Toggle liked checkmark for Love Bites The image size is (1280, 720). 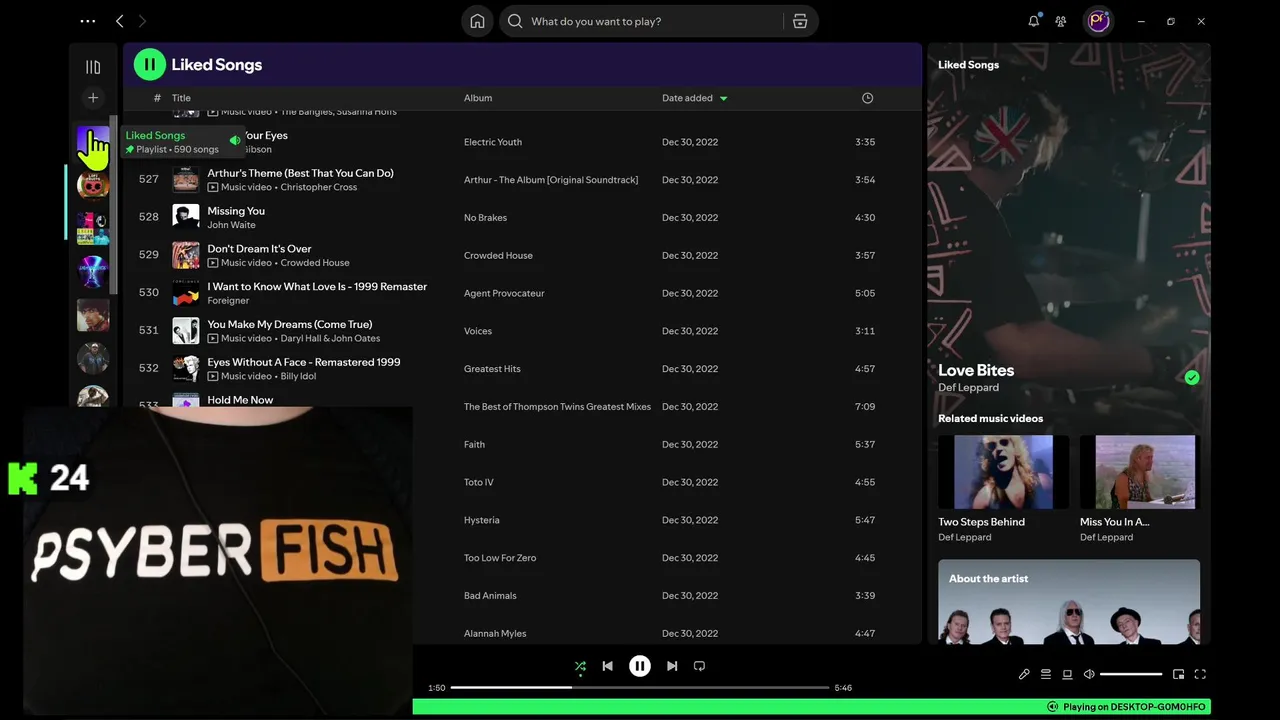point(1192,378)
